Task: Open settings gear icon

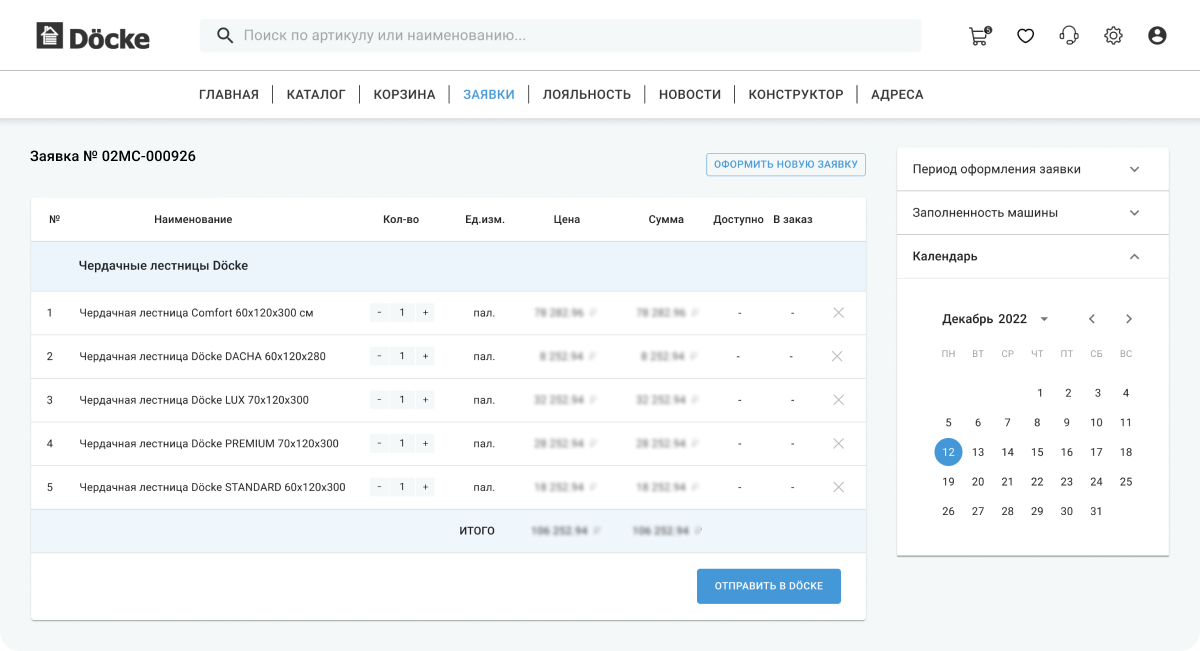Action: 1113,36
